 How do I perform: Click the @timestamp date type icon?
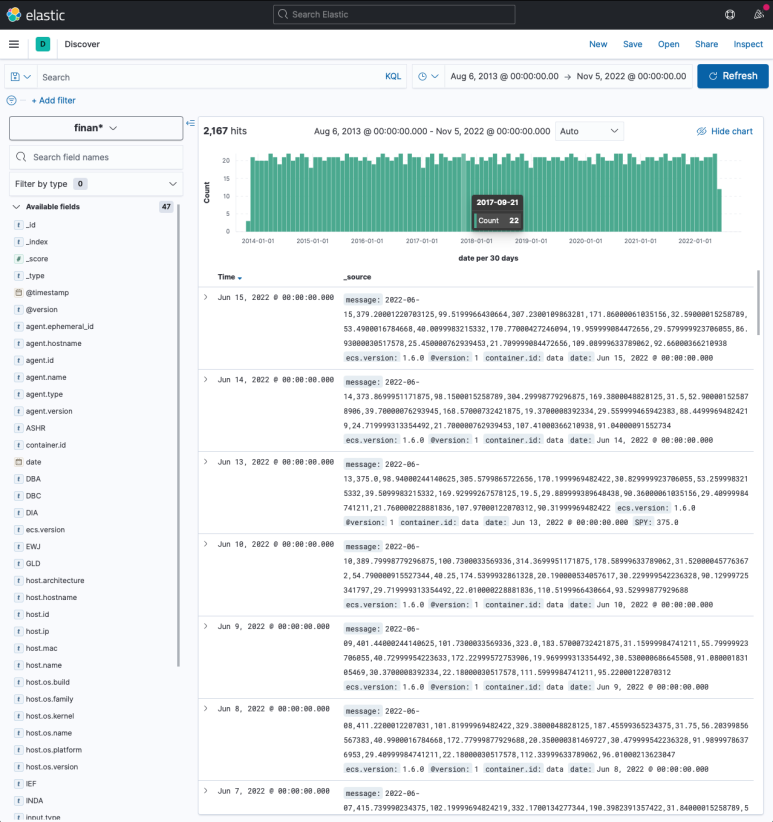point(19,293)
